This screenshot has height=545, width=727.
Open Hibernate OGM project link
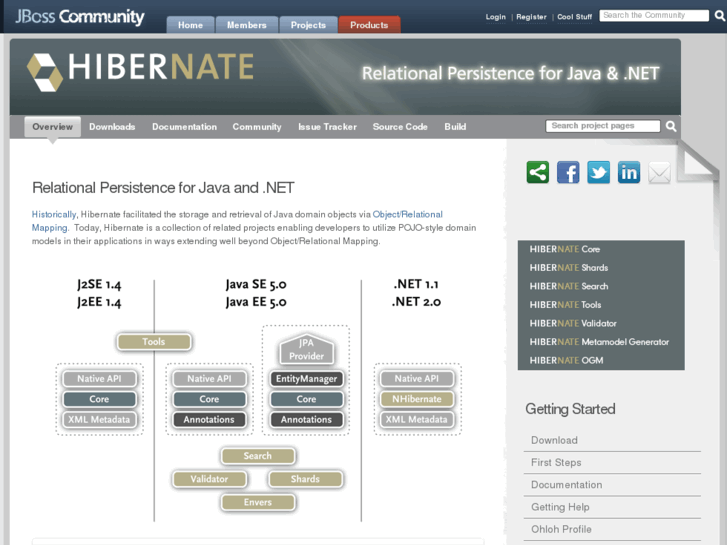tap(566, 360)
